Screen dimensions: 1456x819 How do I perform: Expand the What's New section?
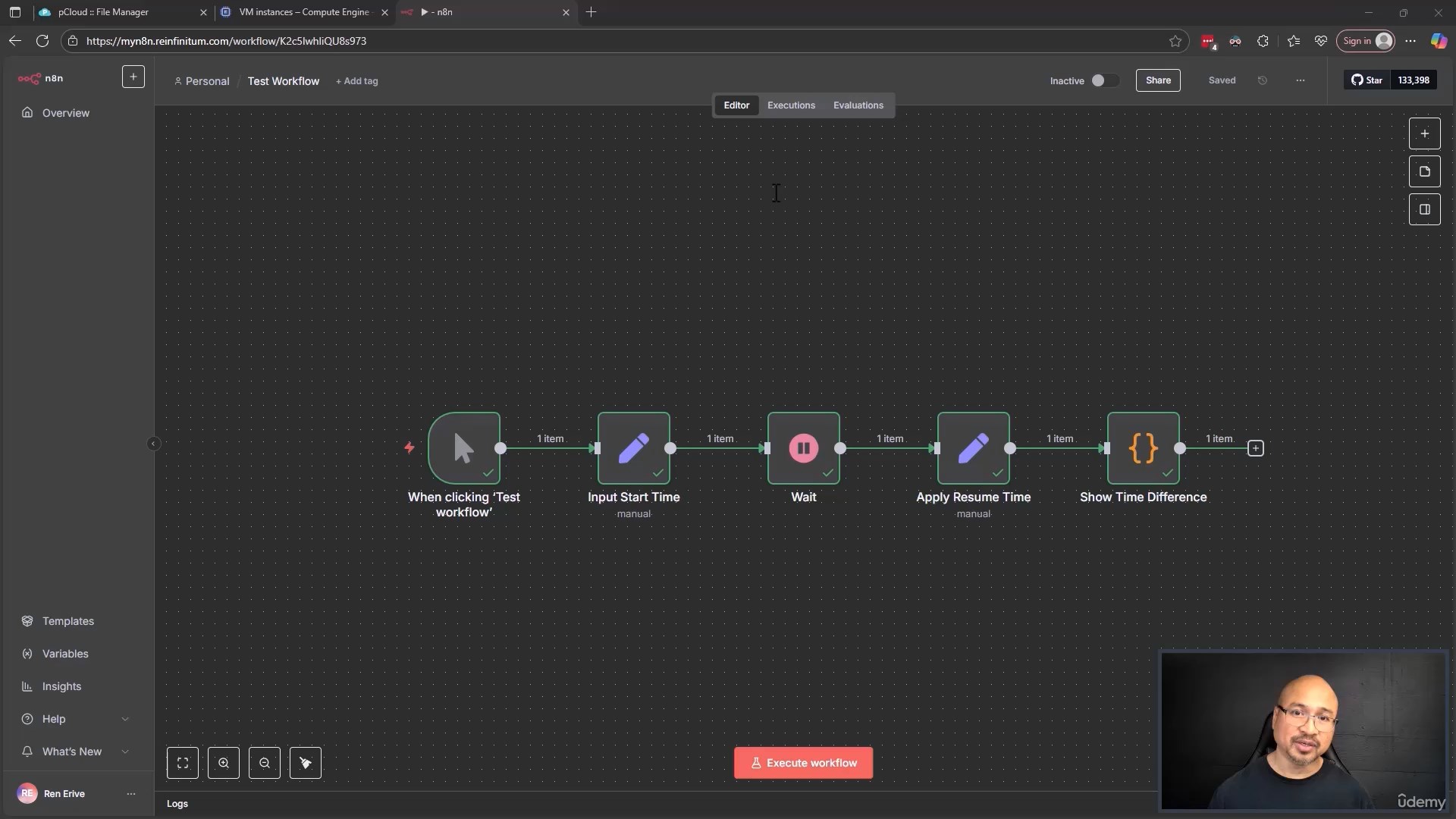coord(125,752)
